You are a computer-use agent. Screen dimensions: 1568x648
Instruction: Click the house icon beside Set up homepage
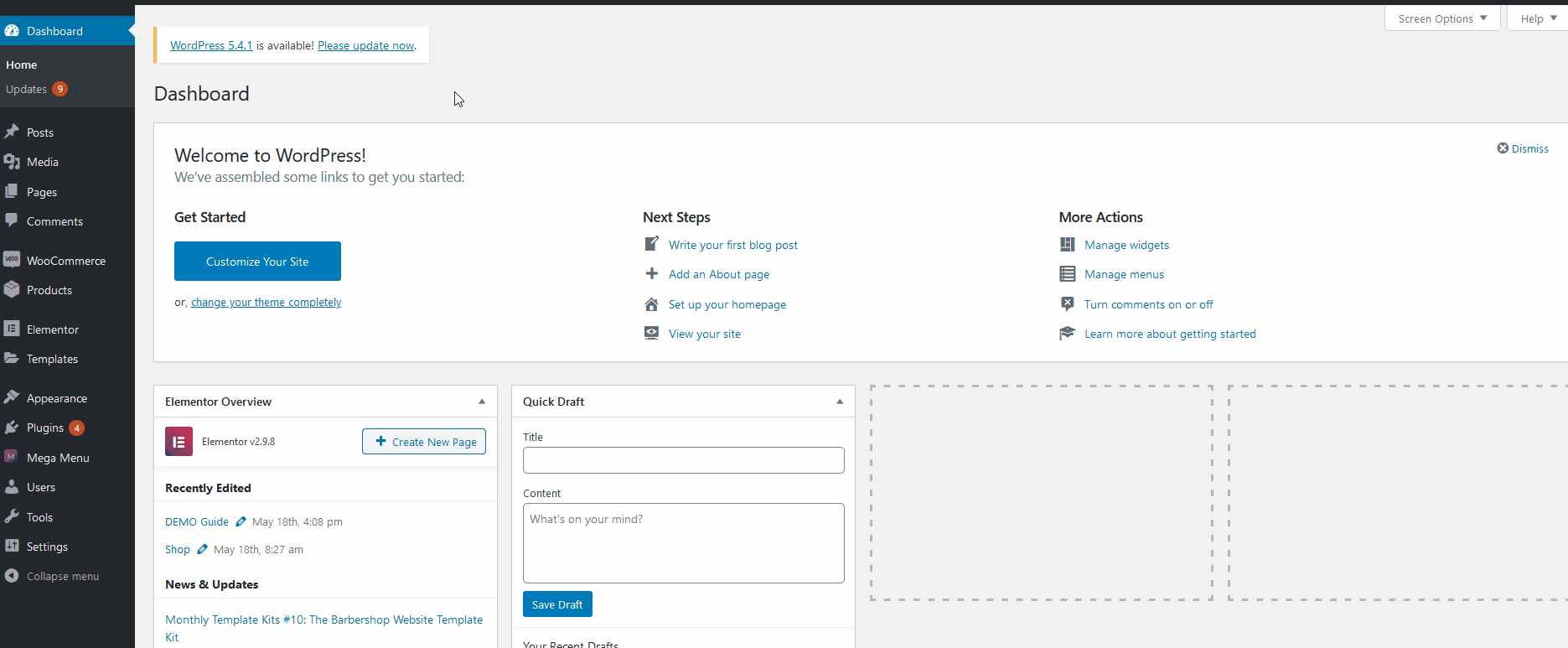(x=651, y=304)
